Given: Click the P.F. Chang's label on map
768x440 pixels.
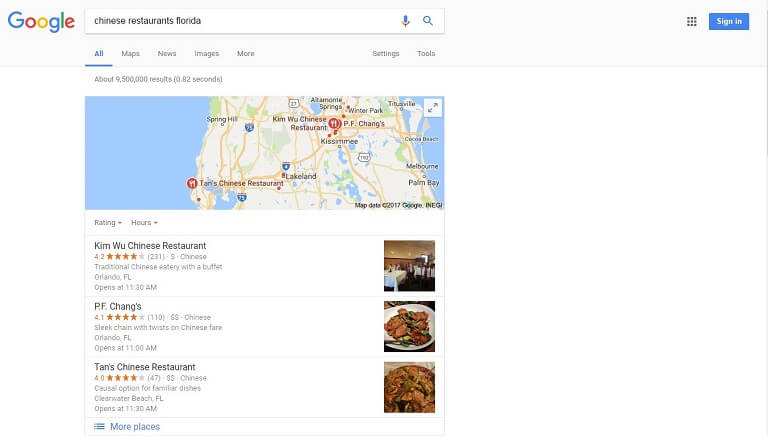Looking at the screenshot, I should point(364,123).
